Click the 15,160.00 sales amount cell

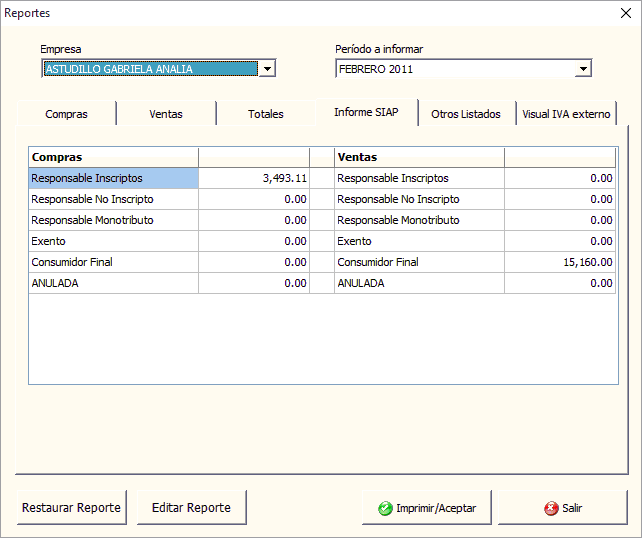pyautogui.click(x=560, y=262)
